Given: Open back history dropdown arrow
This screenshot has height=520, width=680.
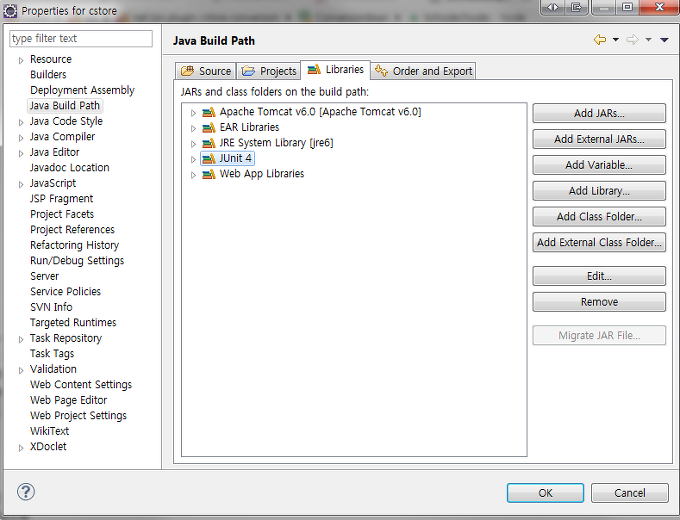Looking at the screenshot, I should (615, 40).
